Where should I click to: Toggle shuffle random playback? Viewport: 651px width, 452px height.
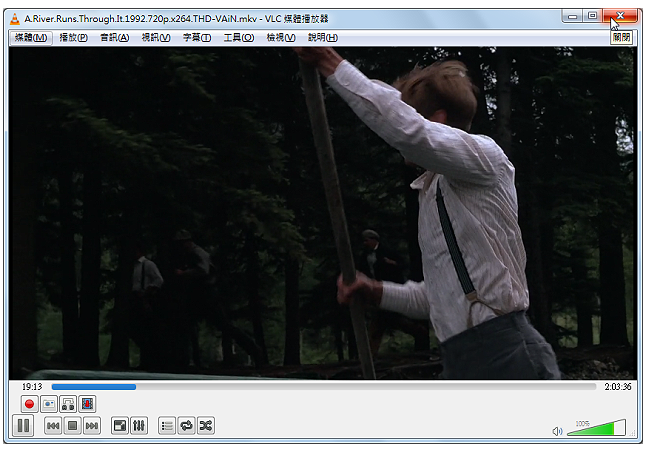[x=206, y=426]
